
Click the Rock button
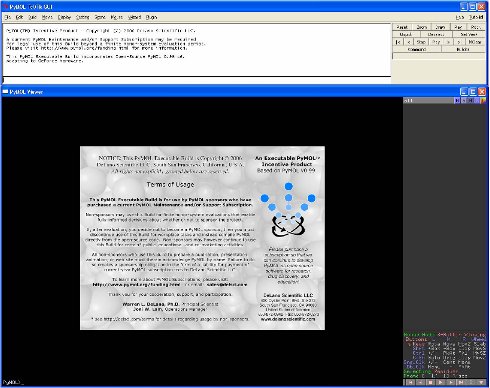point(476,27)
